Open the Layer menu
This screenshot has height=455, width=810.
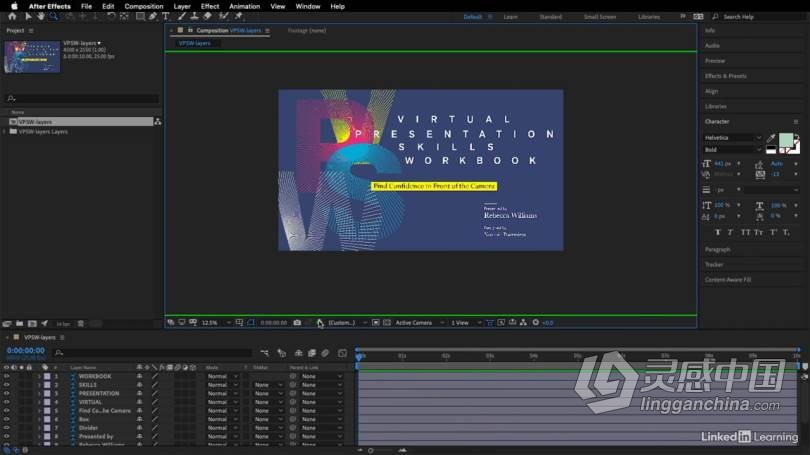[x=182, y=6]
